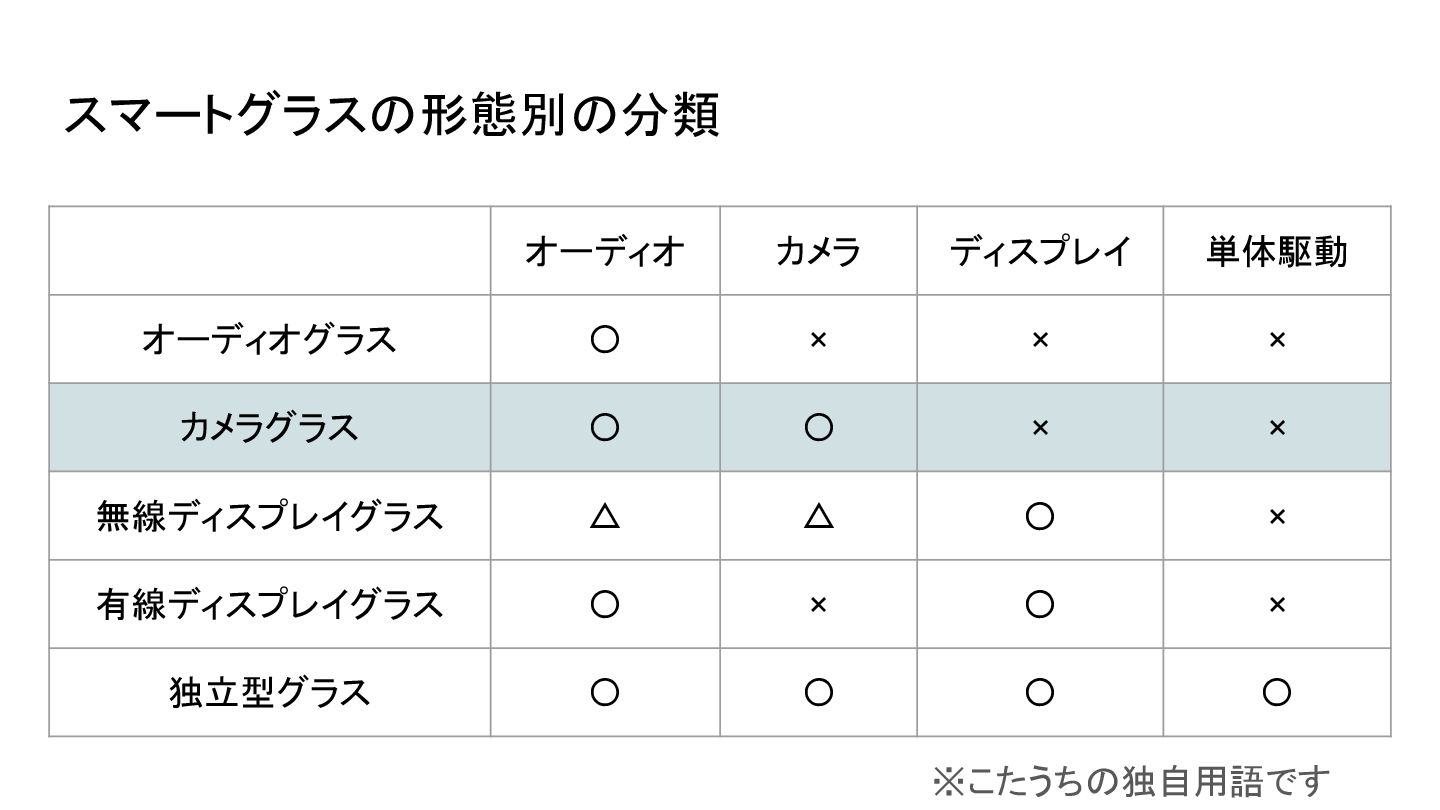This screenshot has height=810, width=1440.
Task: Click the 有線ディスプレイグラス row label
Action: pyautogui.click(x=269, y=604)
